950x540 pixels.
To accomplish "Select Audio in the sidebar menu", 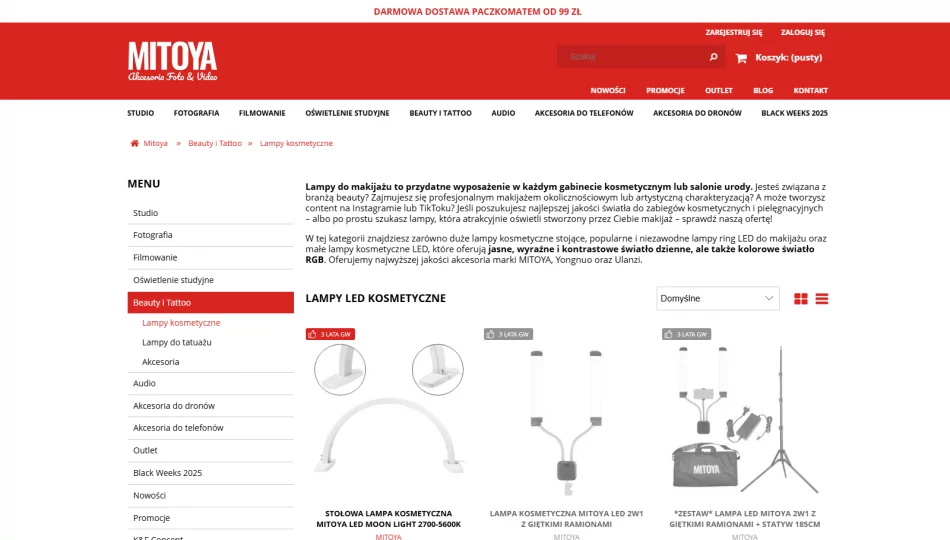I will pyautogui.click(x=210, y=384).
